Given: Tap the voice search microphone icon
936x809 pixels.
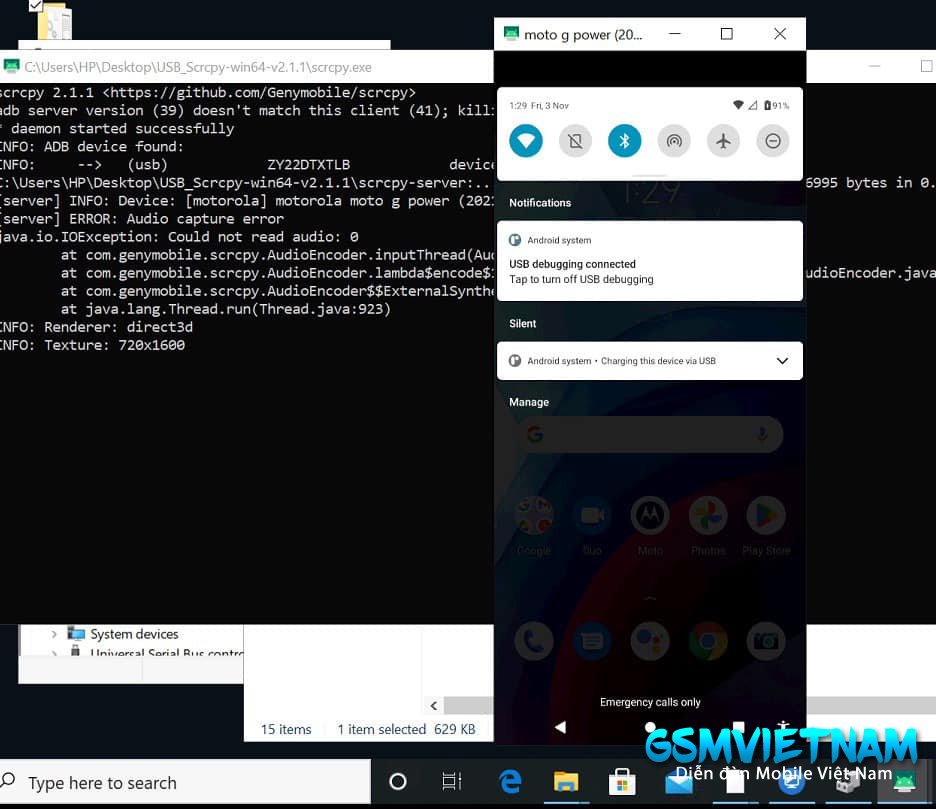Looking at the screenshot, I should coord(762,434).
